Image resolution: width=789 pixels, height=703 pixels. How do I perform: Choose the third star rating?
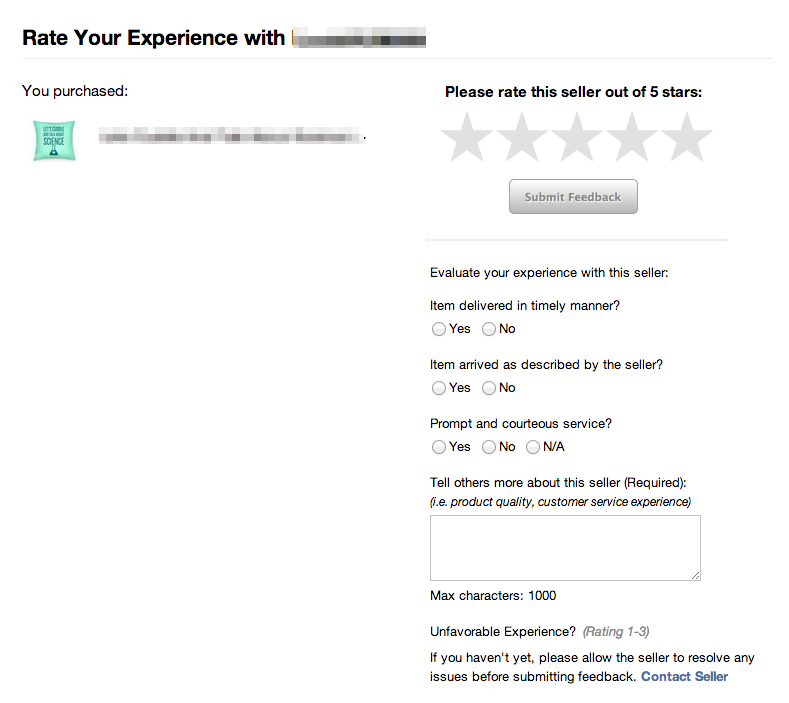click(x=577, y=137)
